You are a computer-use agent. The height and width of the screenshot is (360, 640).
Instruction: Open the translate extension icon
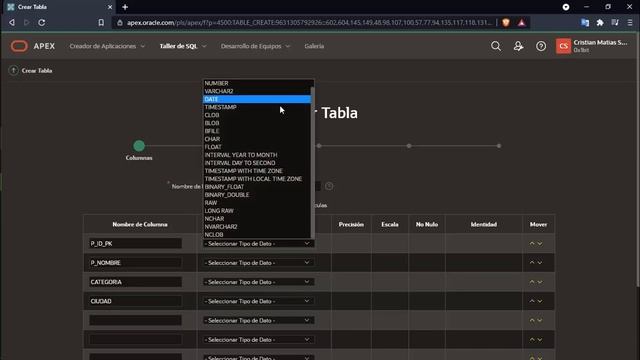click(x=585, y=22)
